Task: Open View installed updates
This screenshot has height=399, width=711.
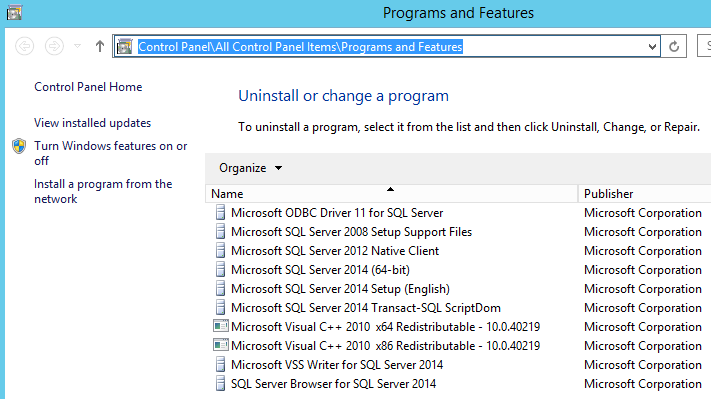Action: (93, 123)
